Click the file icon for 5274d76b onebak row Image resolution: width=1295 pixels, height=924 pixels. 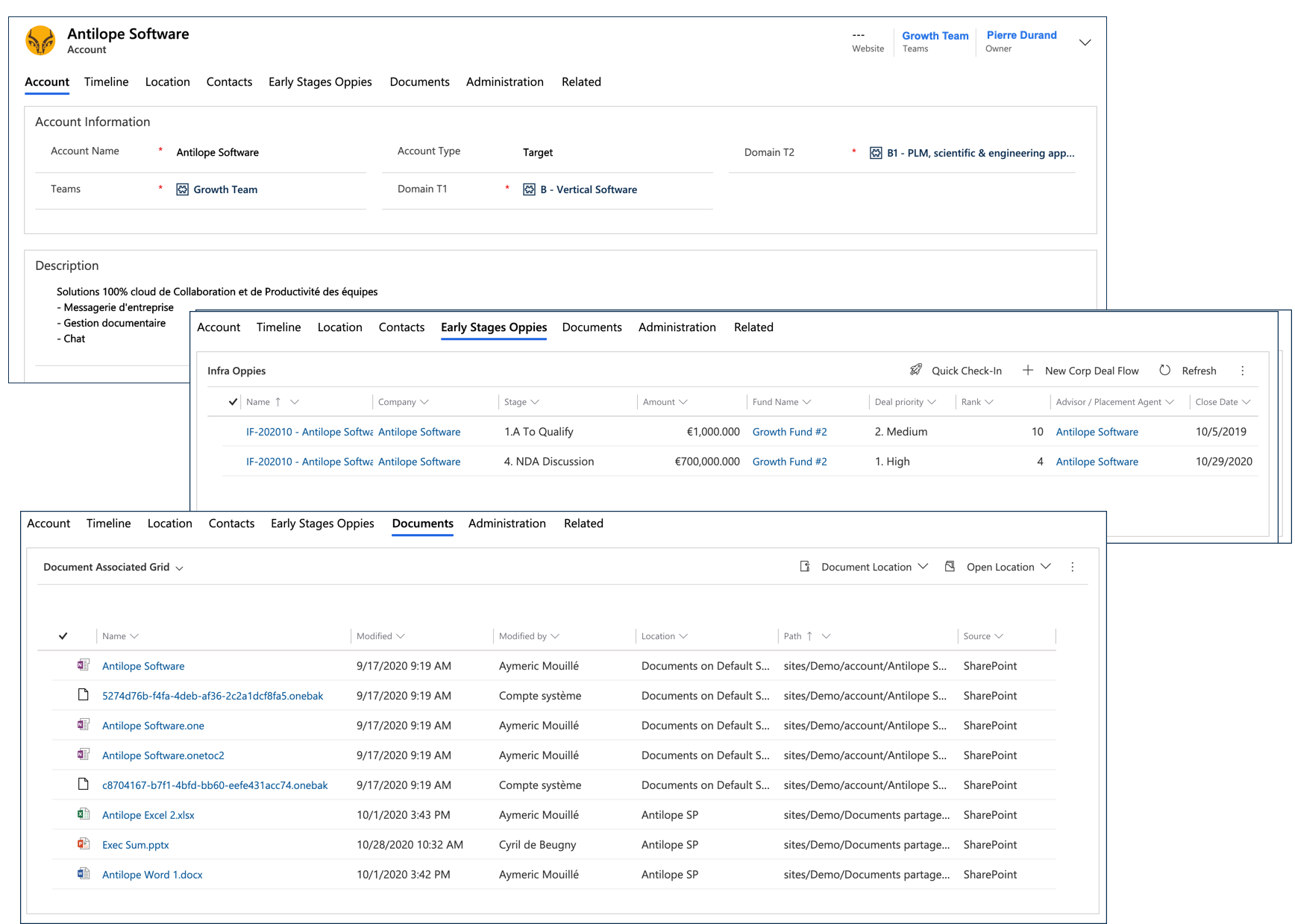84,694
